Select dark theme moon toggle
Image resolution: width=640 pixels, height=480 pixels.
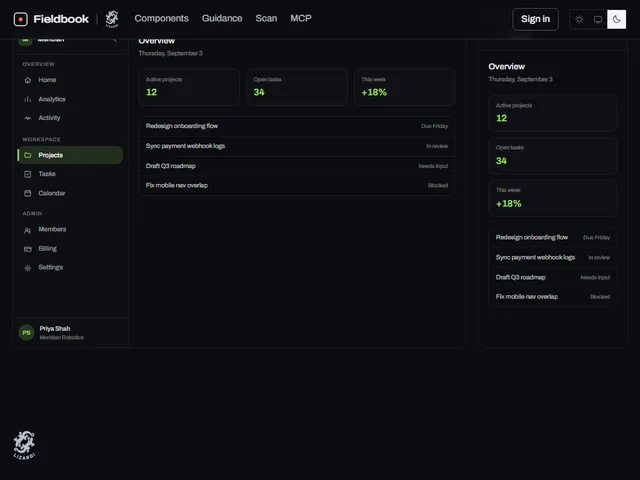click(617, 19)
